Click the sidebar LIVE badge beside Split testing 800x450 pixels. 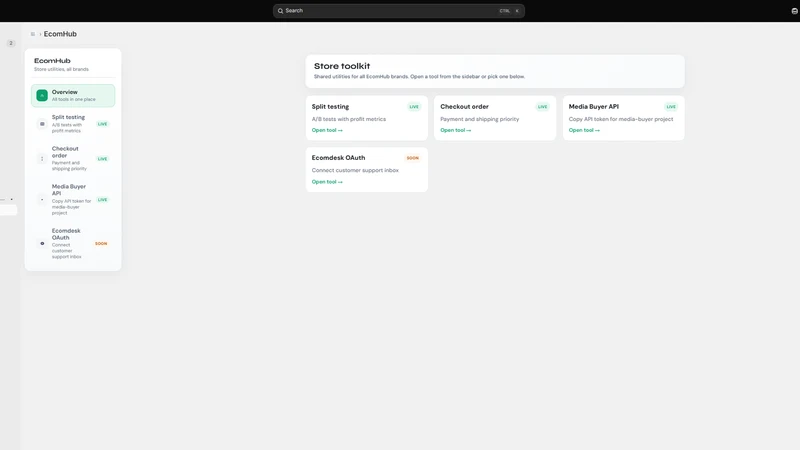[x=103, y=124]
